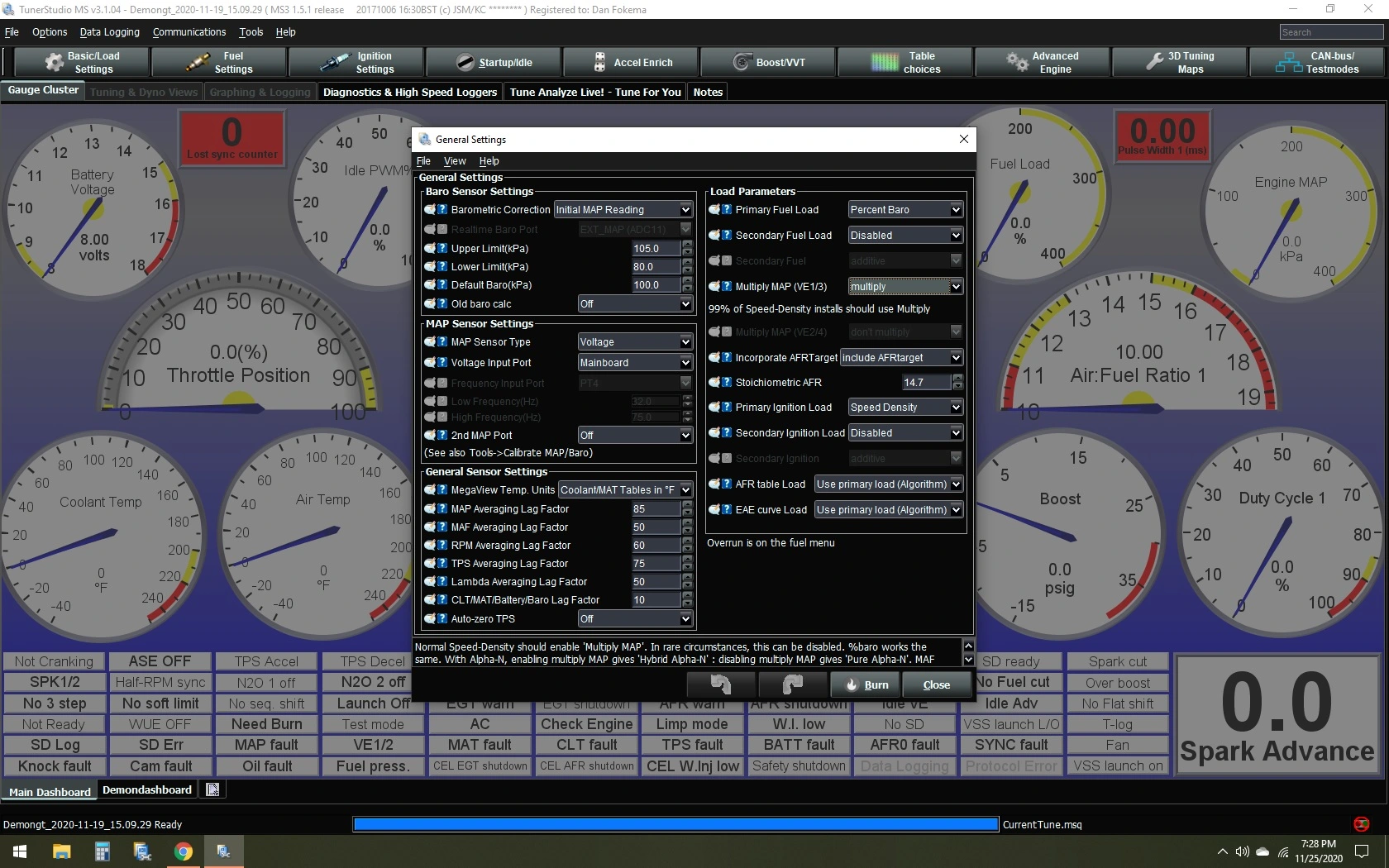1389x868 pixels.
Task: Show help for MAP Averaging Lag Factor
Action: pyautogui.click(x=442, y=508)
